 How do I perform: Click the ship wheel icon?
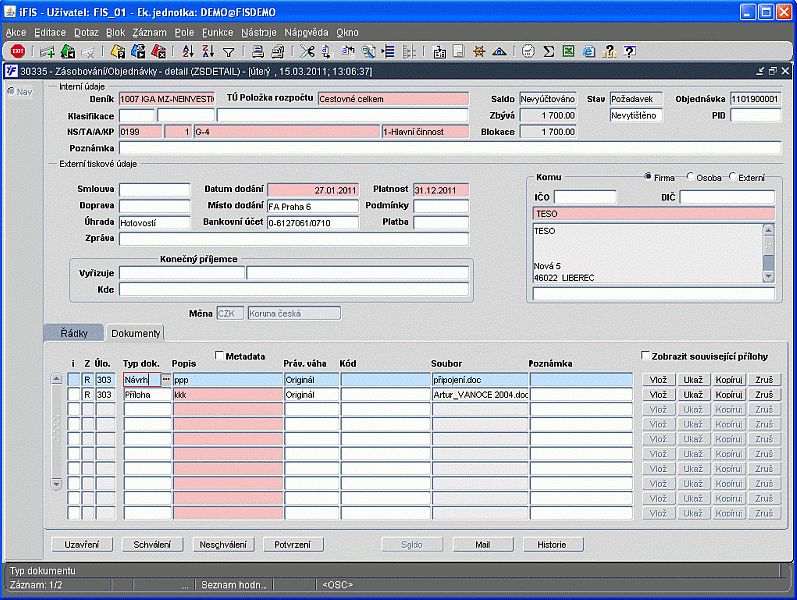coord(479,51)
